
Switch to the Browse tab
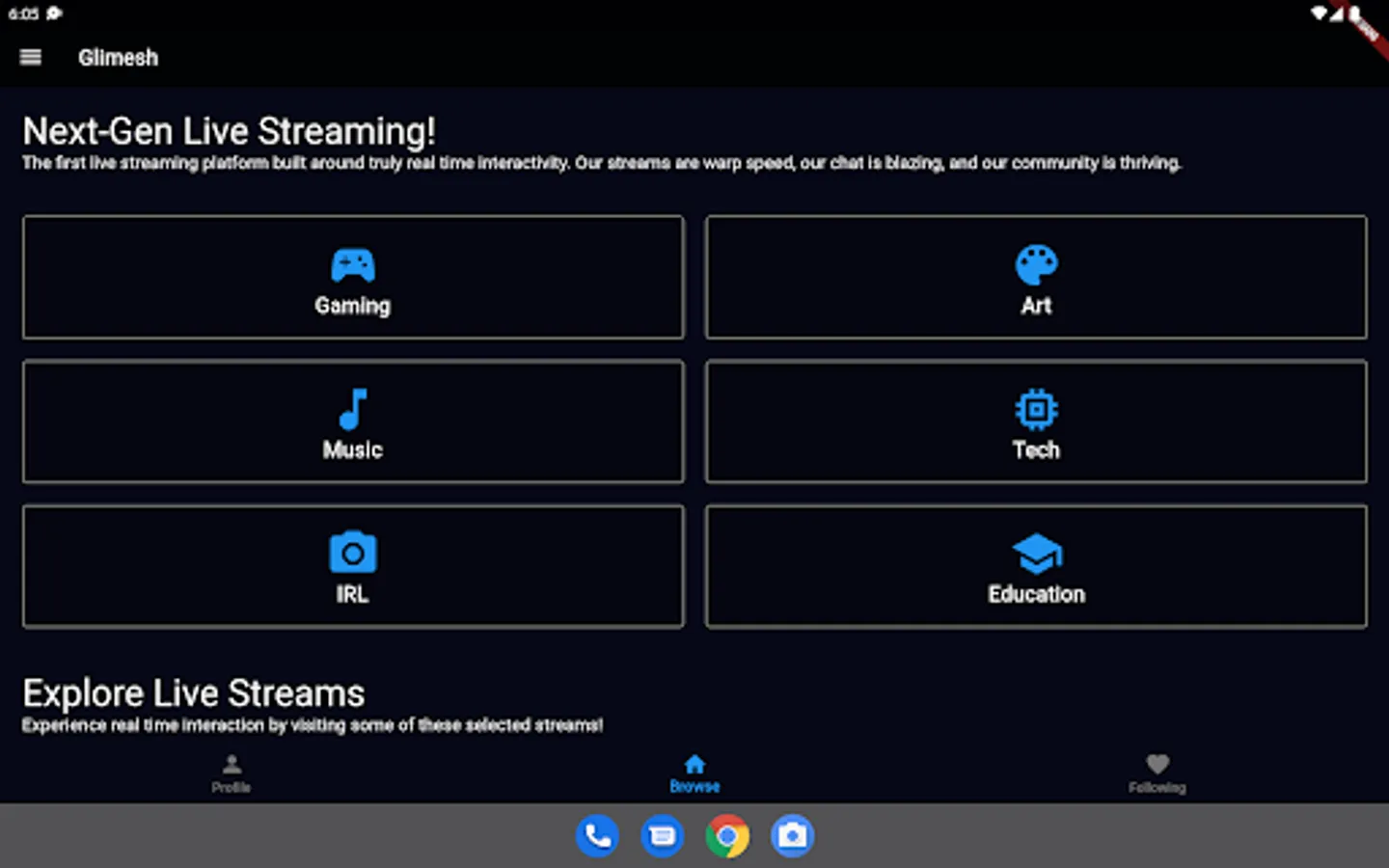tap(694, 774)
